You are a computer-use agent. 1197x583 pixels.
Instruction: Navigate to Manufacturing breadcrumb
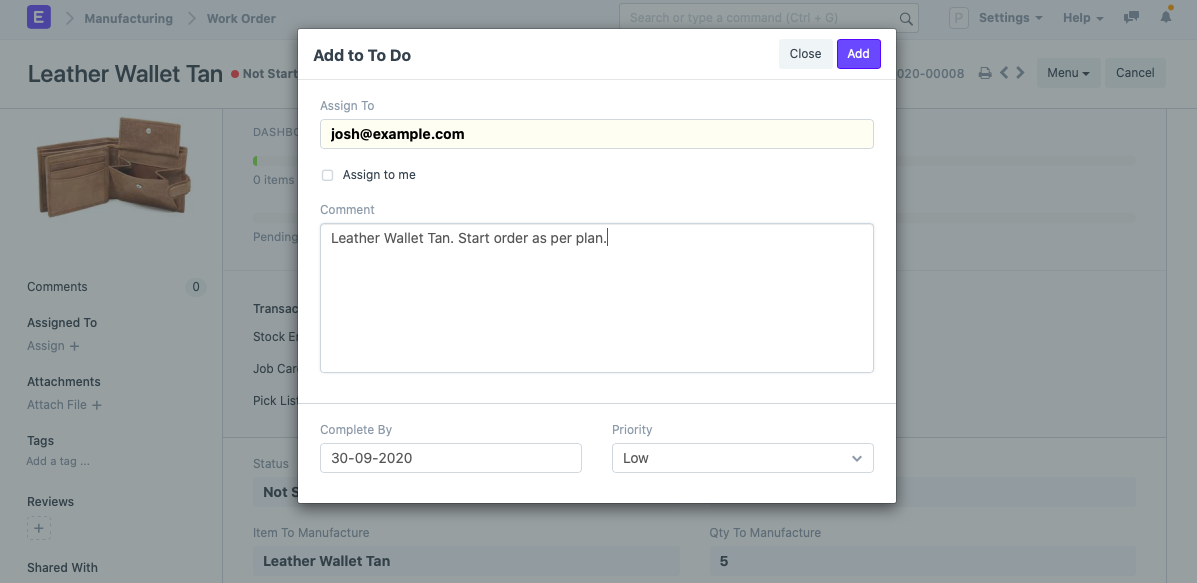128,18
